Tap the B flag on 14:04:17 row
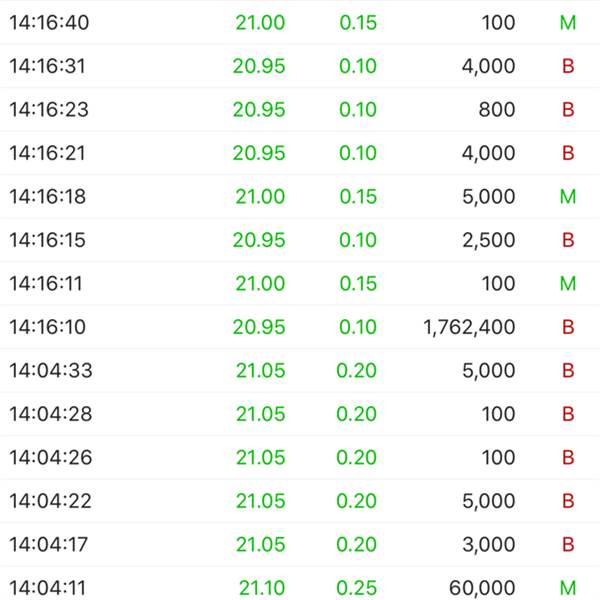600x600 pixels. 568,545
